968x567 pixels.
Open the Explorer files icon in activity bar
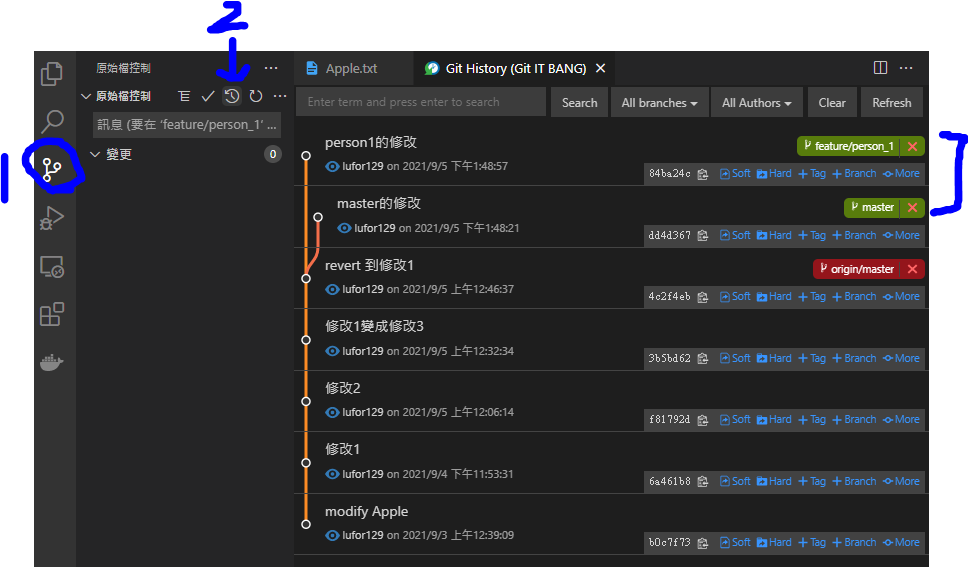(x=52, y=74)
